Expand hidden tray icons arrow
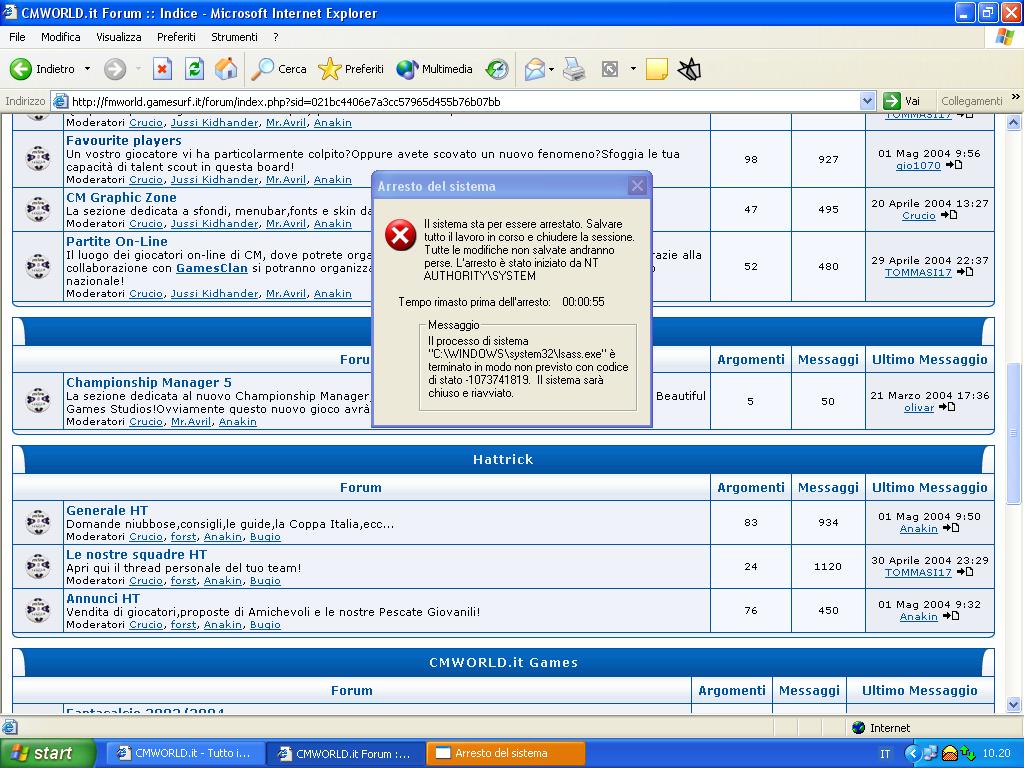Image resolution: width=1024 pixels, height=768 pixels. pos(912,754)
